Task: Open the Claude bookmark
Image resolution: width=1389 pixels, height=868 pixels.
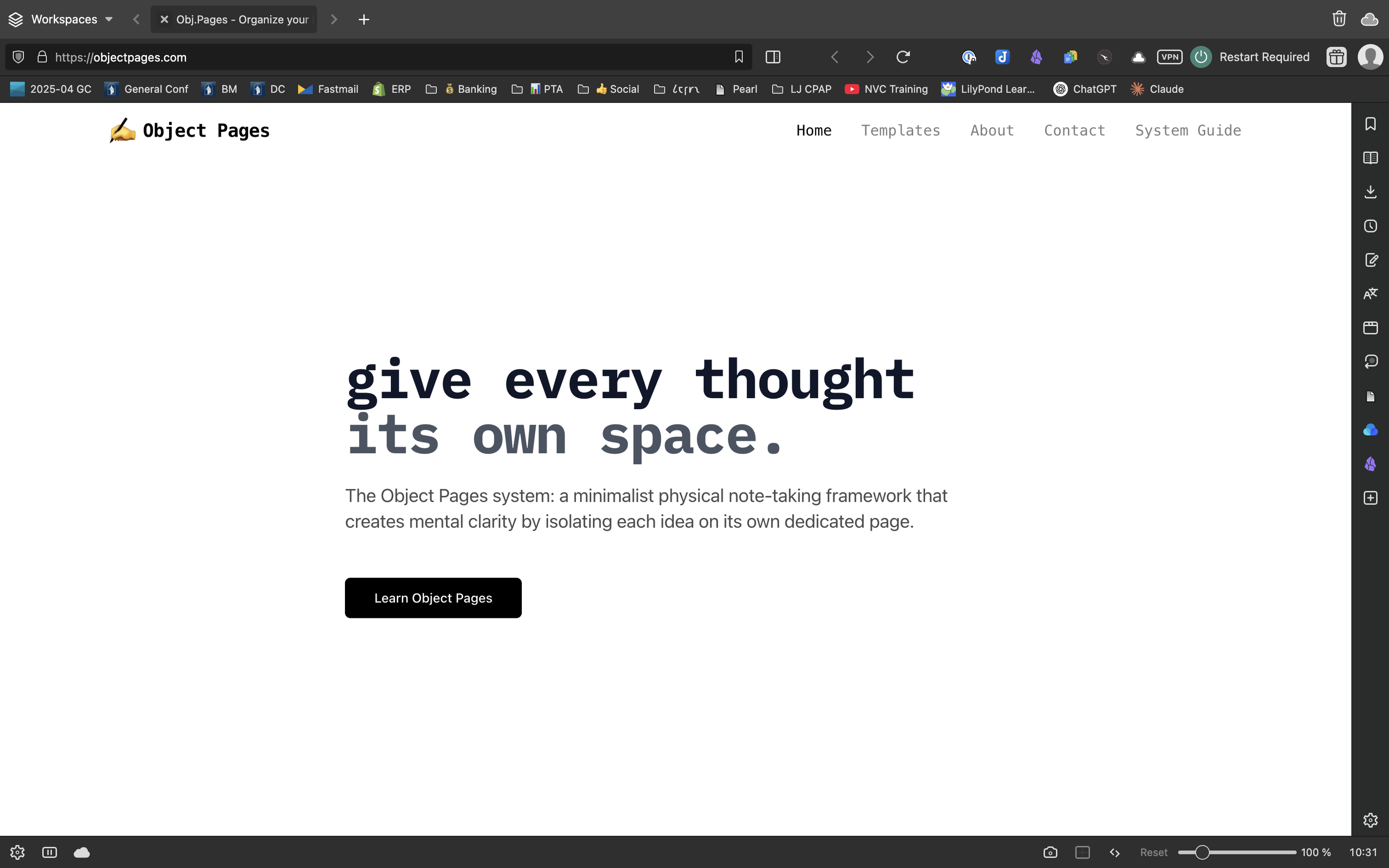Action: coord(1157,89)
